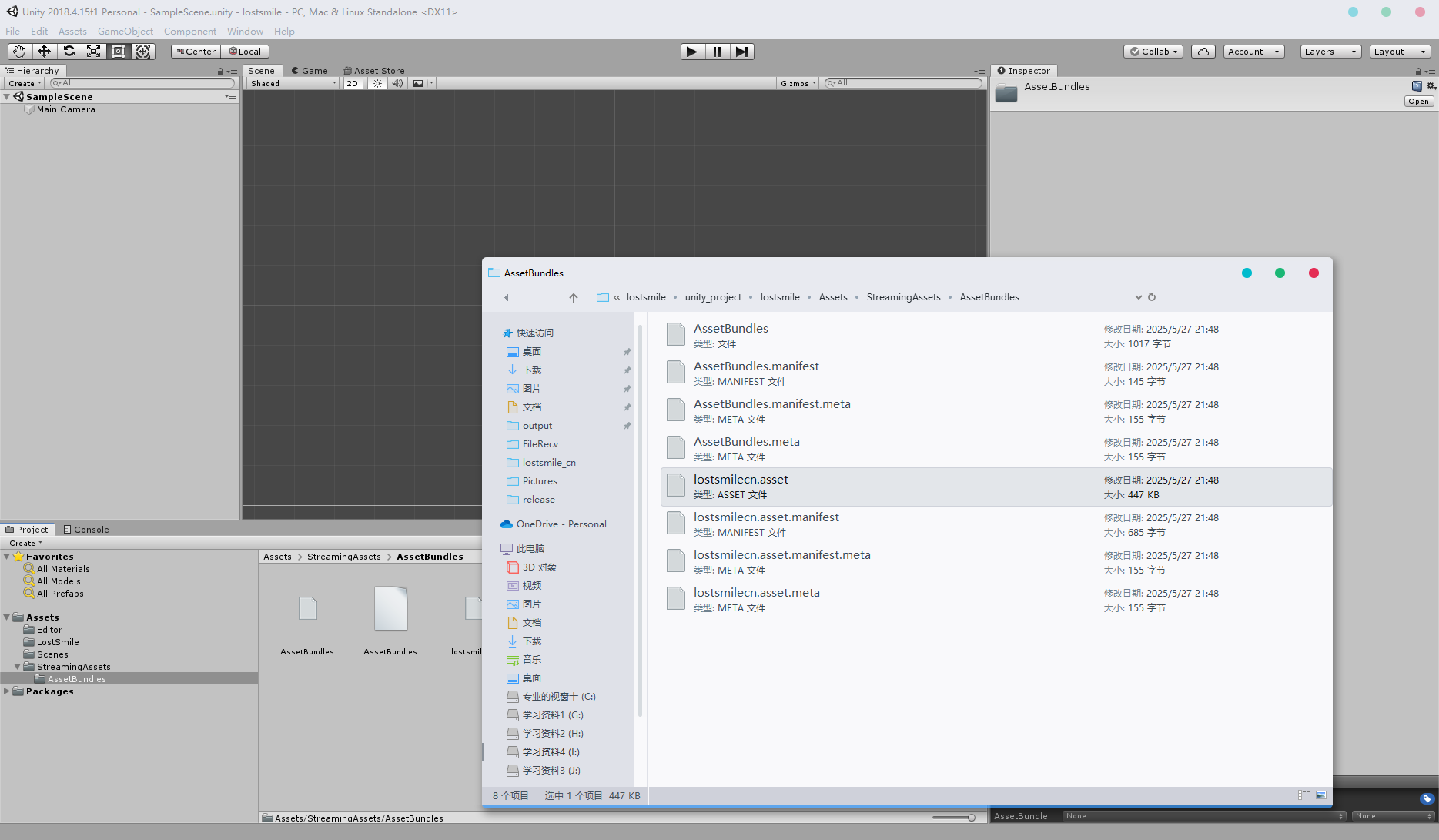
Task: Select the Editor folder in Project
Action: tap(49, 630)
